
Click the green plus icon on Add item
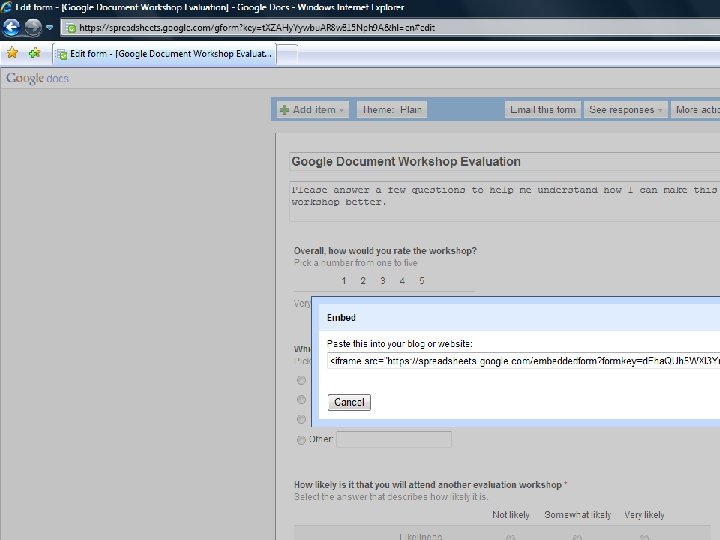coord(285,110)
